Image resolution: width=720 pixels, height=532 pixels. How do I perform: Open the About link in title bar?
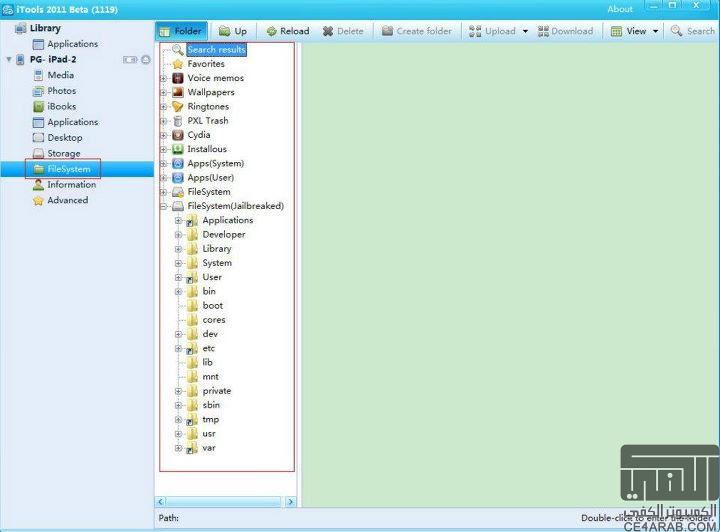coord(620,9)
